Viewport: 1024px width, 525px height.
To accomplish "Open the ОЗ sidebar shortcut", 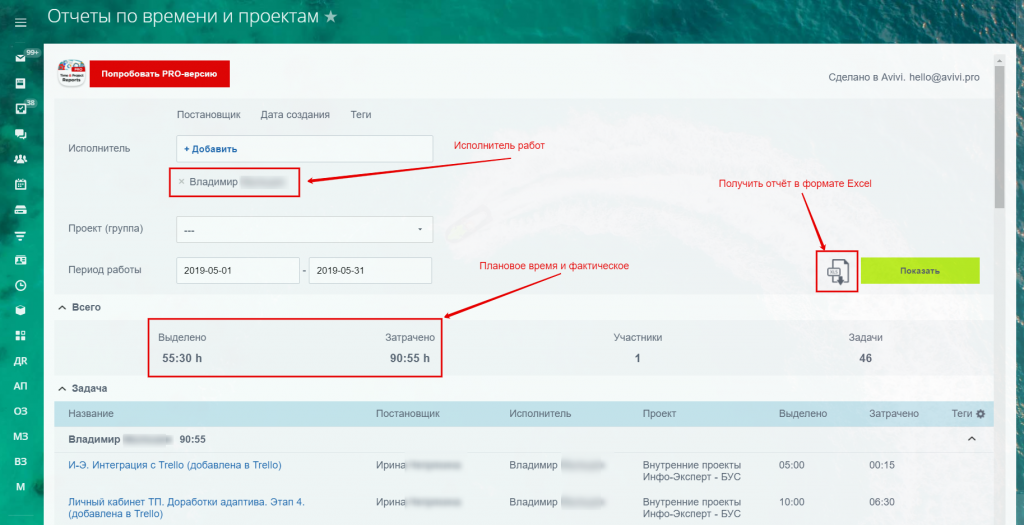I will click(20, 411).
